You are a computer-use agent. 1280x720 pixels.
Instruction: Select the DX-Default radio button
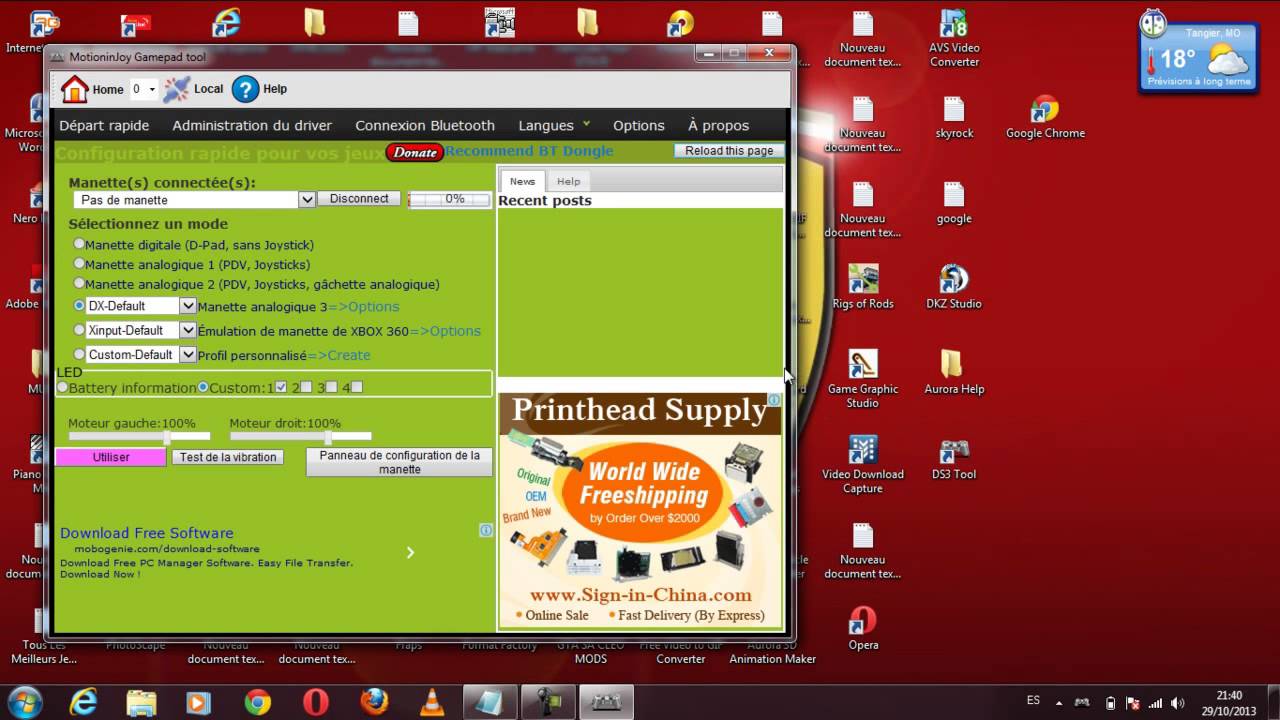point(79,305)
